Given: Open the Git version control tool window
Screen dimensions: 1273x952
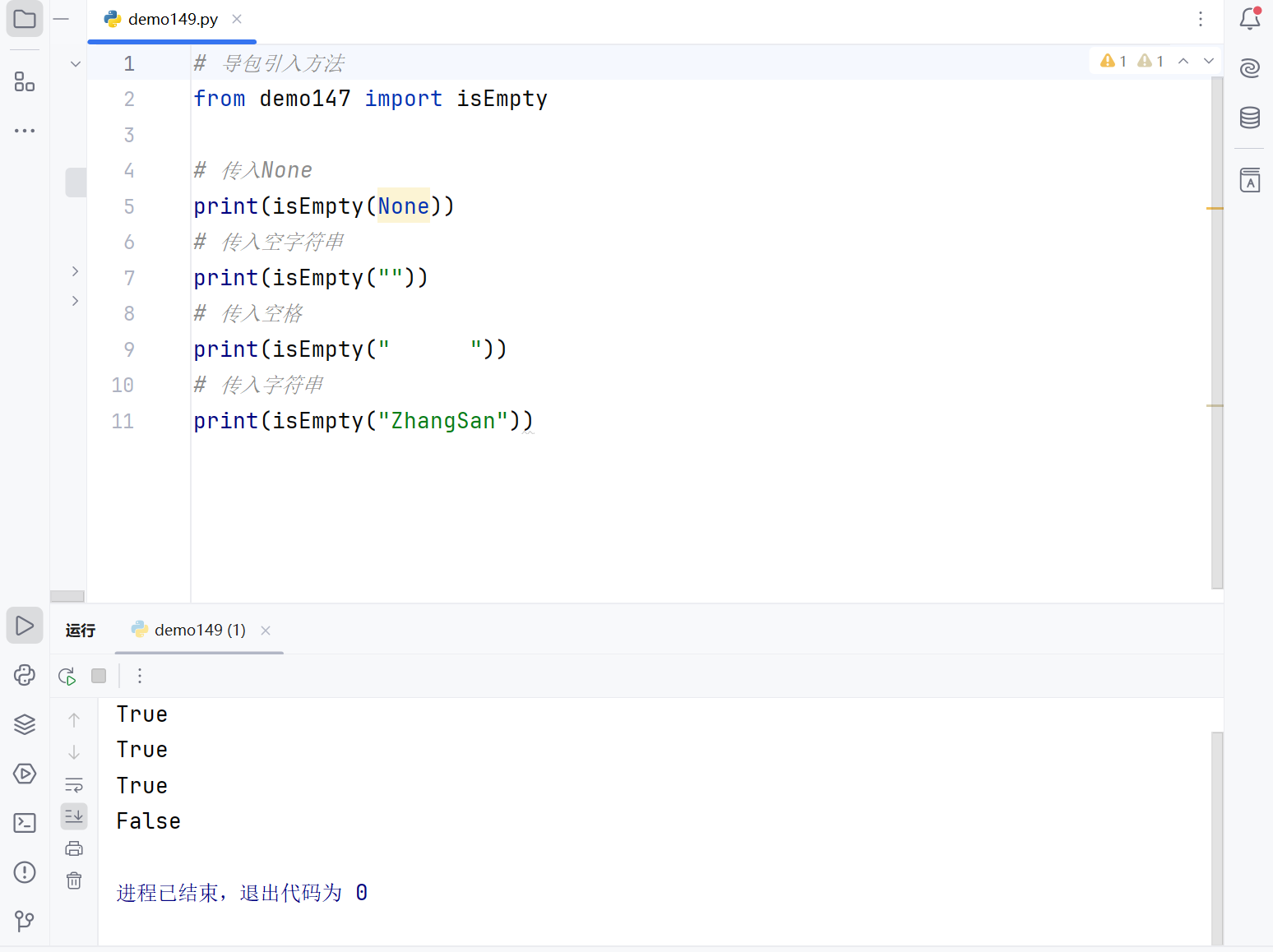Looking at the screenshot, I should click(25, 921).
